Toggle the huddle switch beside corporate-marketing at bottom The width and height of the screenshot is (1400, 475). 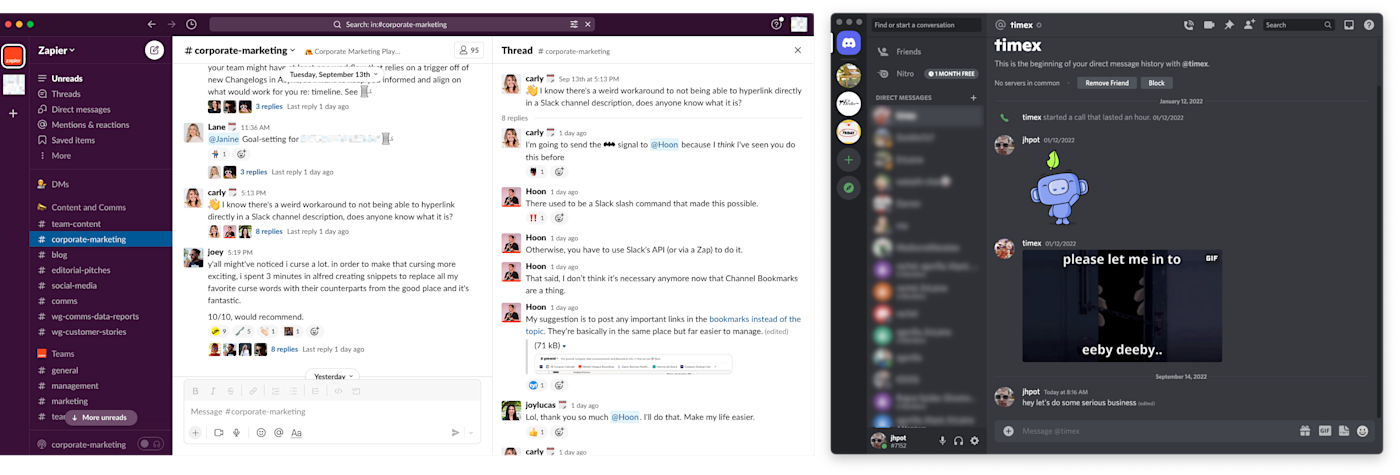(150, 444)
